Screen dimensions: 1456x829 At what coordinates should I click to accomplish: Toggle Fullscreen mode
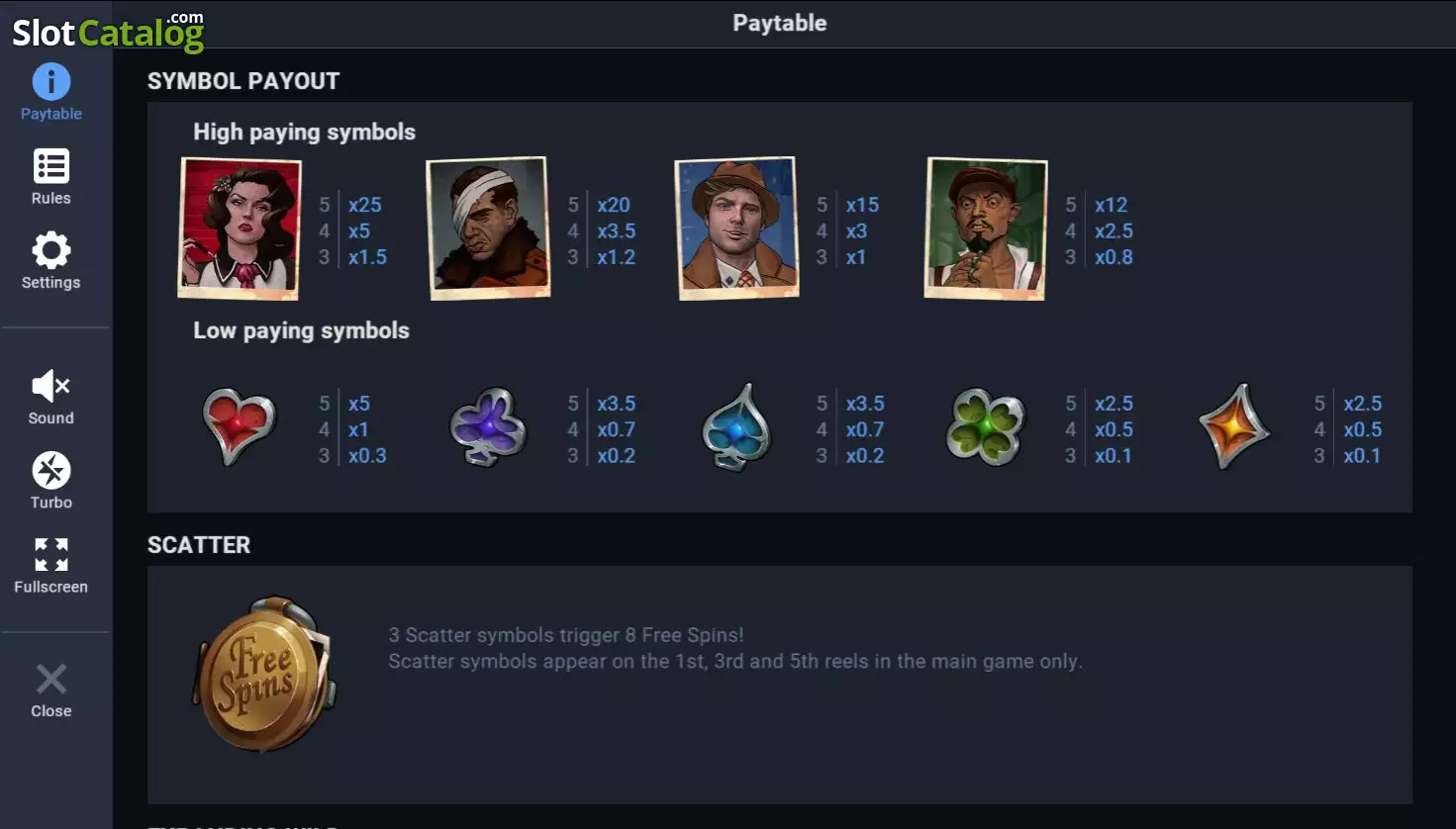point(51,555)
